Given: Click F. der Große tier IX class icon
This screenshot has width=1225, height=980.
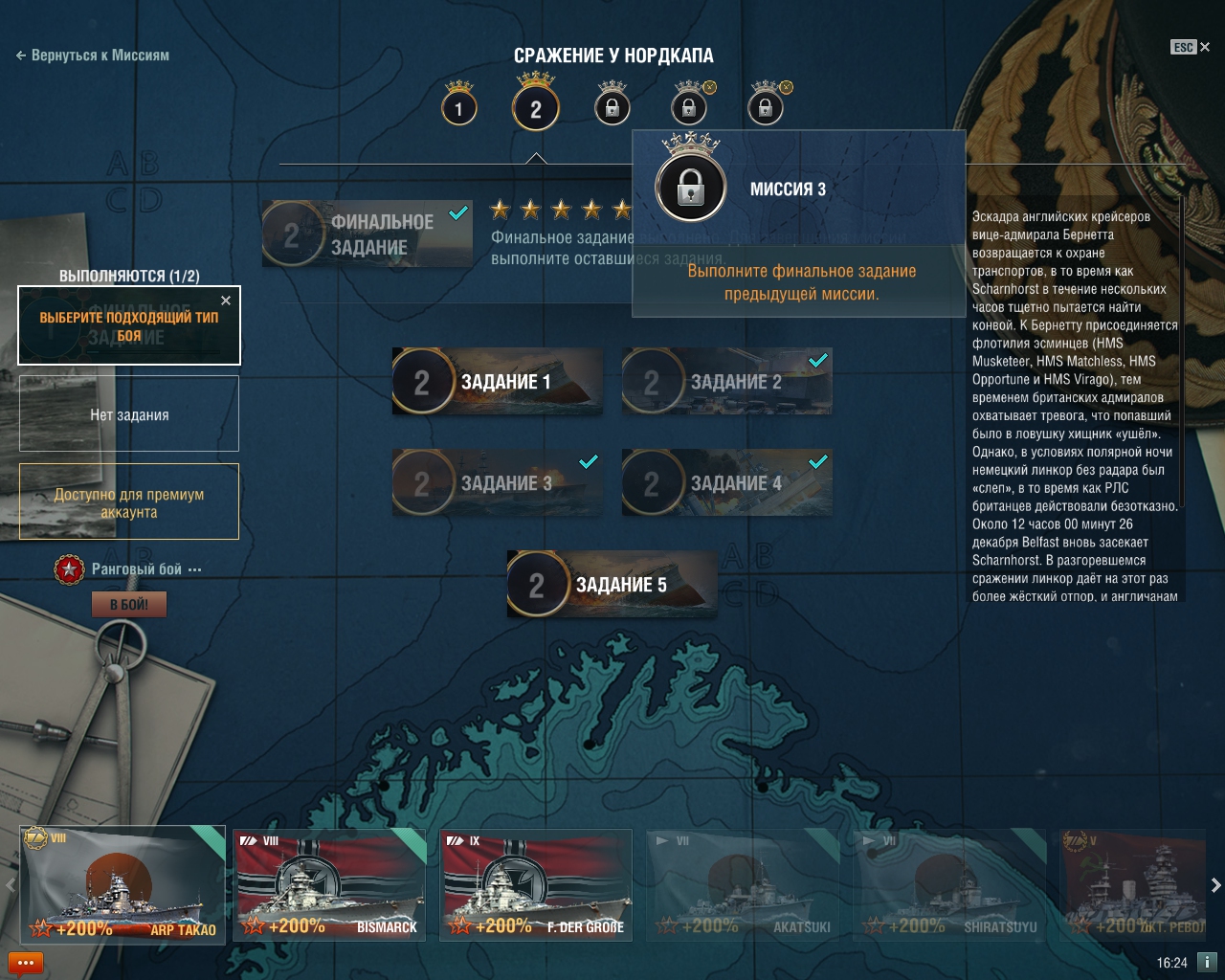Looking at the screenshot, I should [x=455, y=841].
